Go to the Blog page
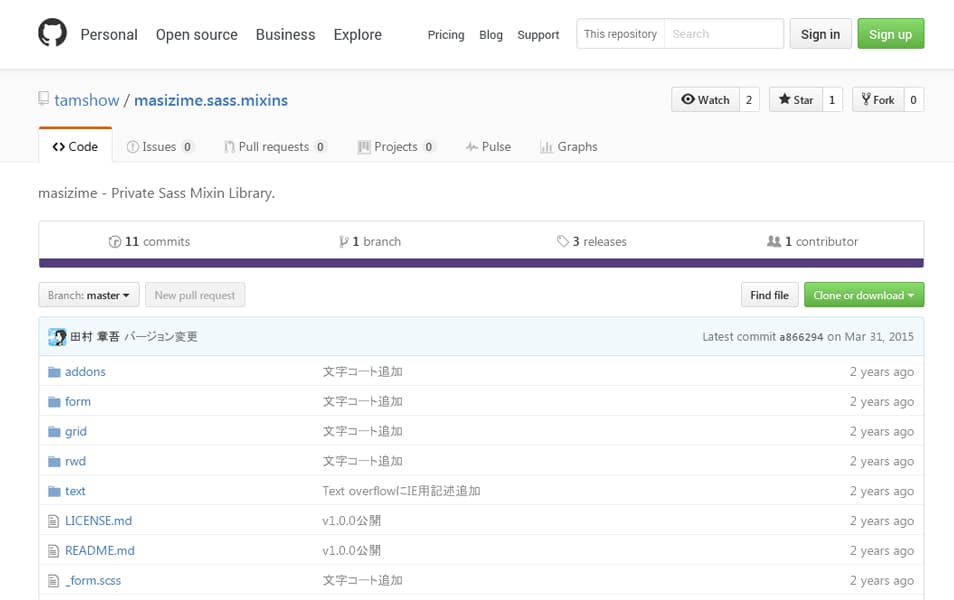The height and width of the screenshot is (600, 954). tap(491, 35)
